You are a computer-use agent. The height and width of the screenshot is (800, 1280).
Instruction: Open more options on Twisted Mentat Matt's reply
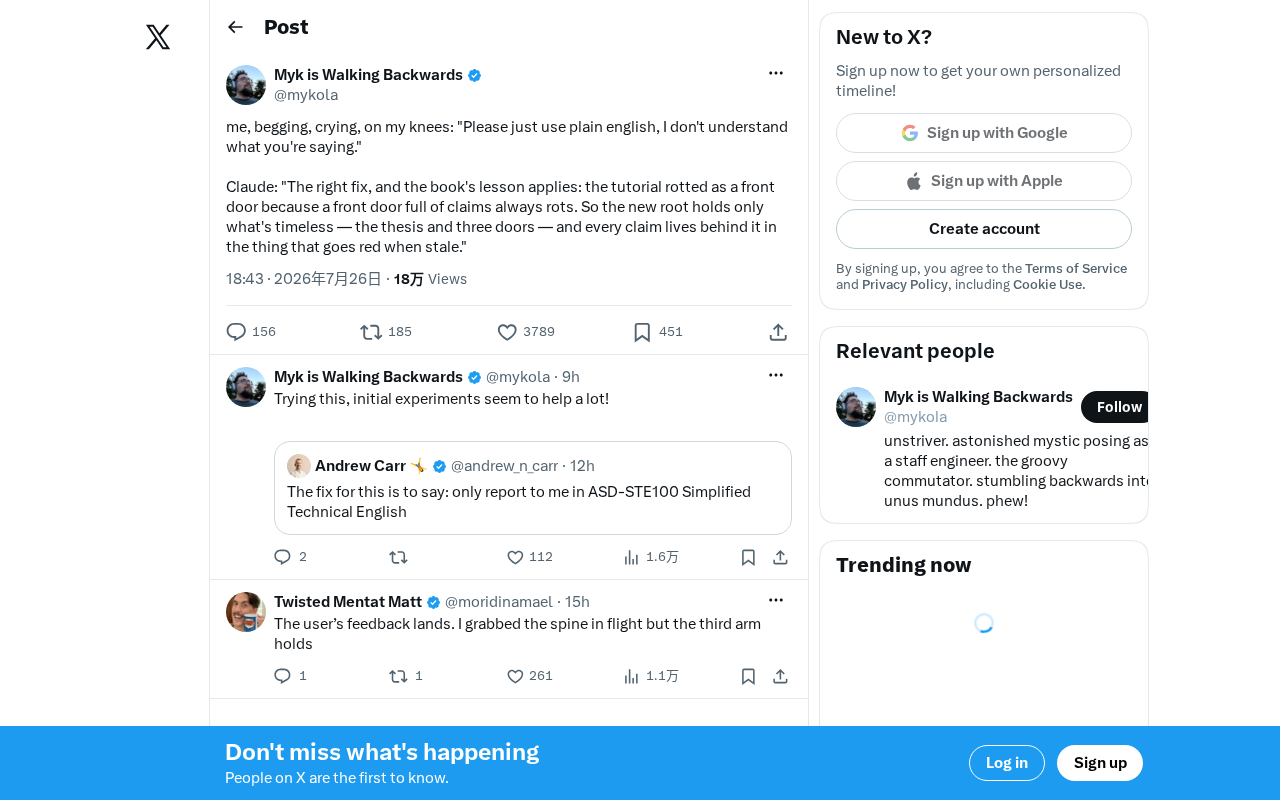[776, 600]
